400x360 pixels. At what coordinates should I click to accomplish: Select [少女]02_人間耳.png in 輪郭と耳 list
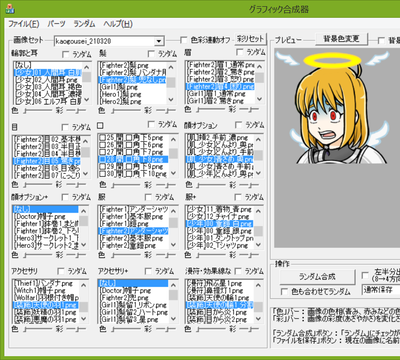[x=47, y=80]
